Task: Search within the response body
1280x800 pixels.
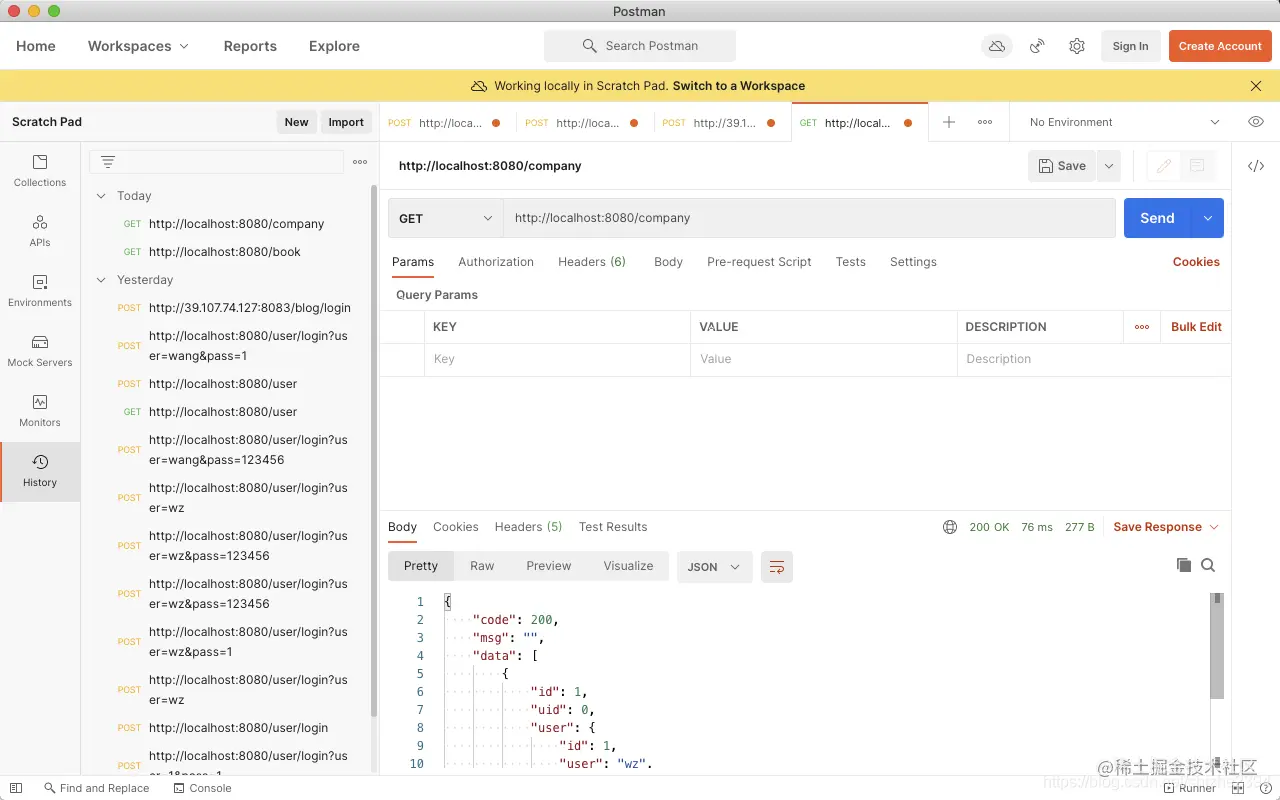Action: (1208, 565)
